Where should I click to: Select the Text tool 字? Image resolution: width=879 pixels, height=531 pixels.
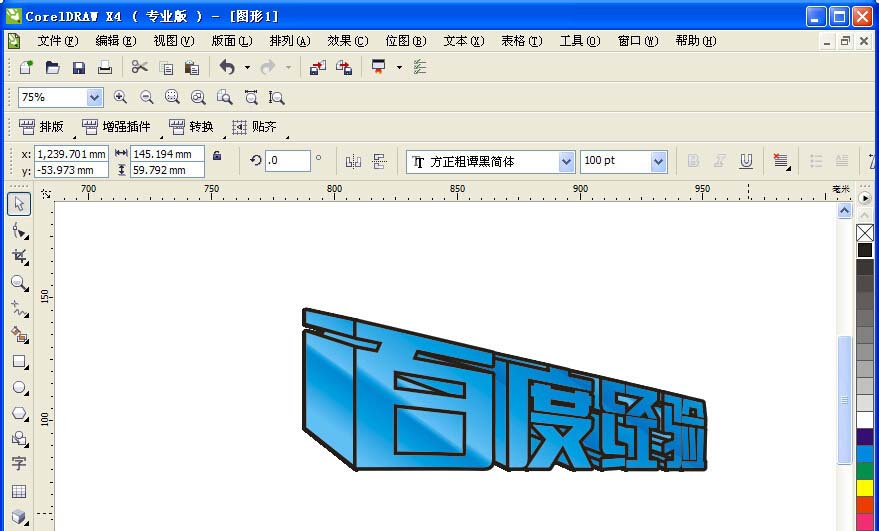click(x=18, y=464)
